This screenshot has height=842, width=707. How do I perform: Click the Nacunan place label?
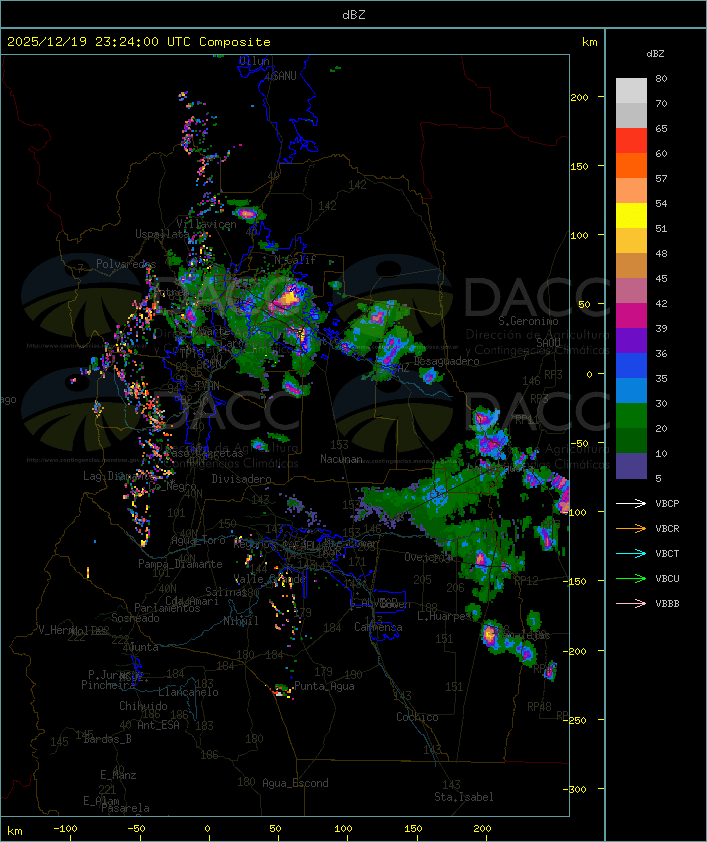341,459
